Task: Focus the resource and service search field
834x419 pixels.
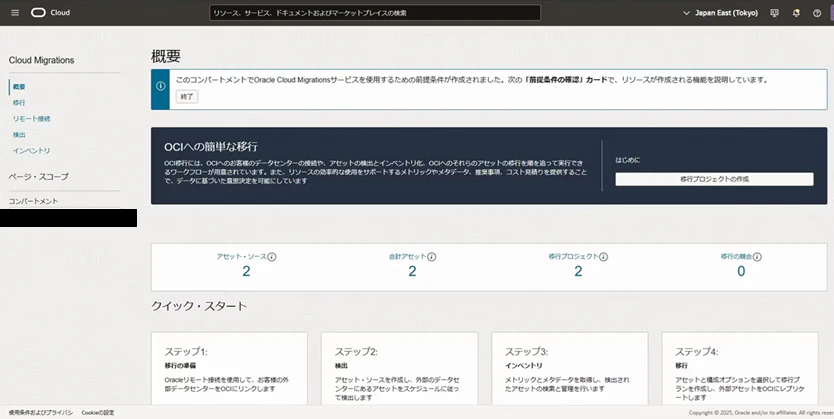Action: (x=375, y=13)
